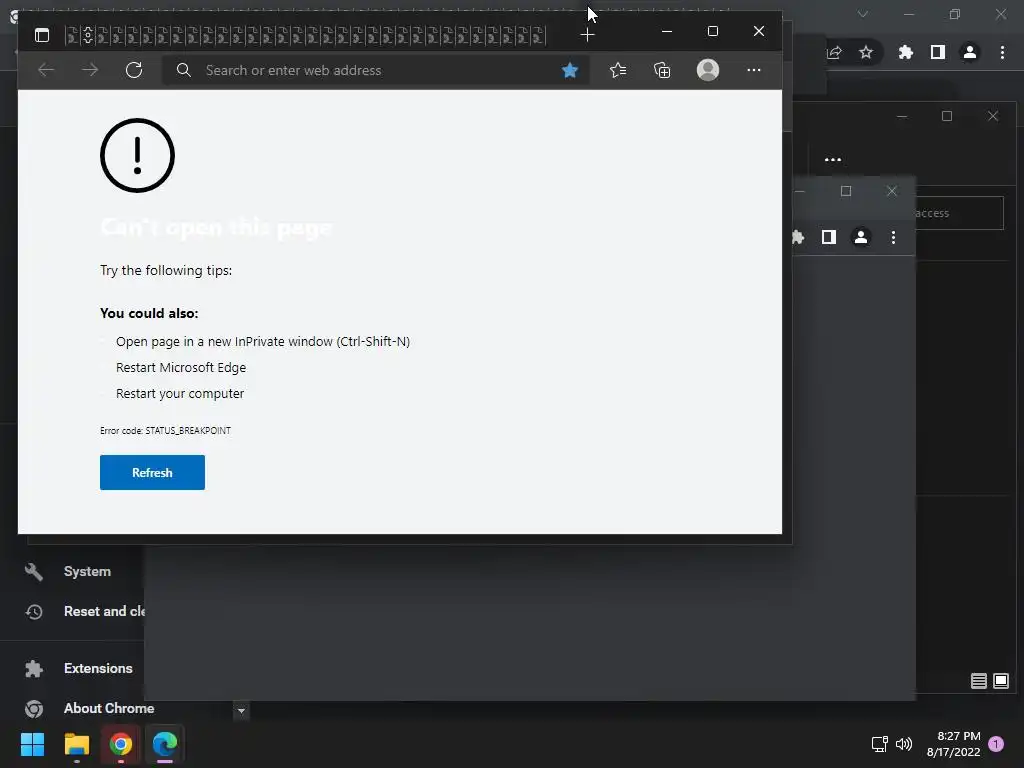Image resolution: width=1024 pixels, height=768 pixels.
Task: Open profile icon in top Chrome window
Action: 970,52
